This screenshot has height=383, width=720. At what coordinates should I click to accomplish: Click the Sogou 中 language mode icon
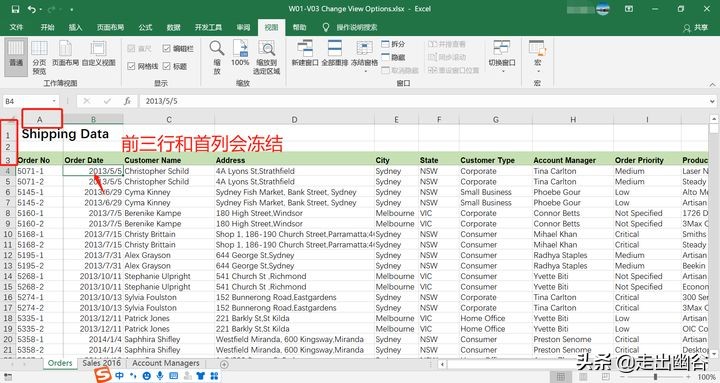pyautogui.click(x=119, y=376)
